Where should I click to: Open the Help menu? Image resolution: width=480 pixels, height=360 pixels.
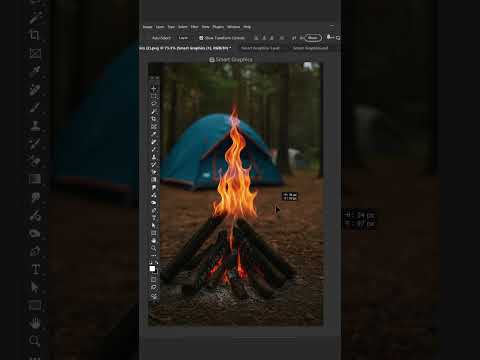(x=247, y=27)
